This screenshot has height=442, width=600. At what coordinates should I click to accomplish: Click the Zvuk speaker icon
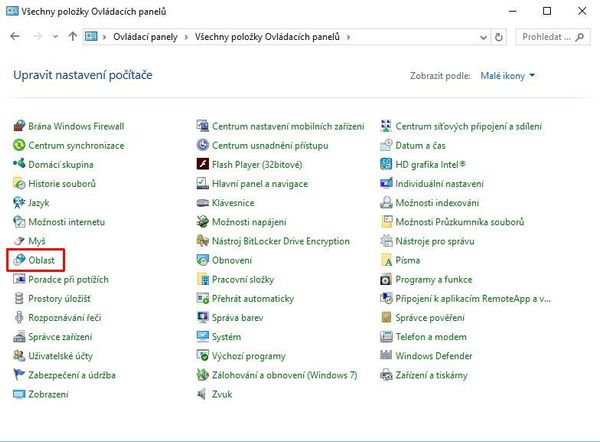click(201, 394)
